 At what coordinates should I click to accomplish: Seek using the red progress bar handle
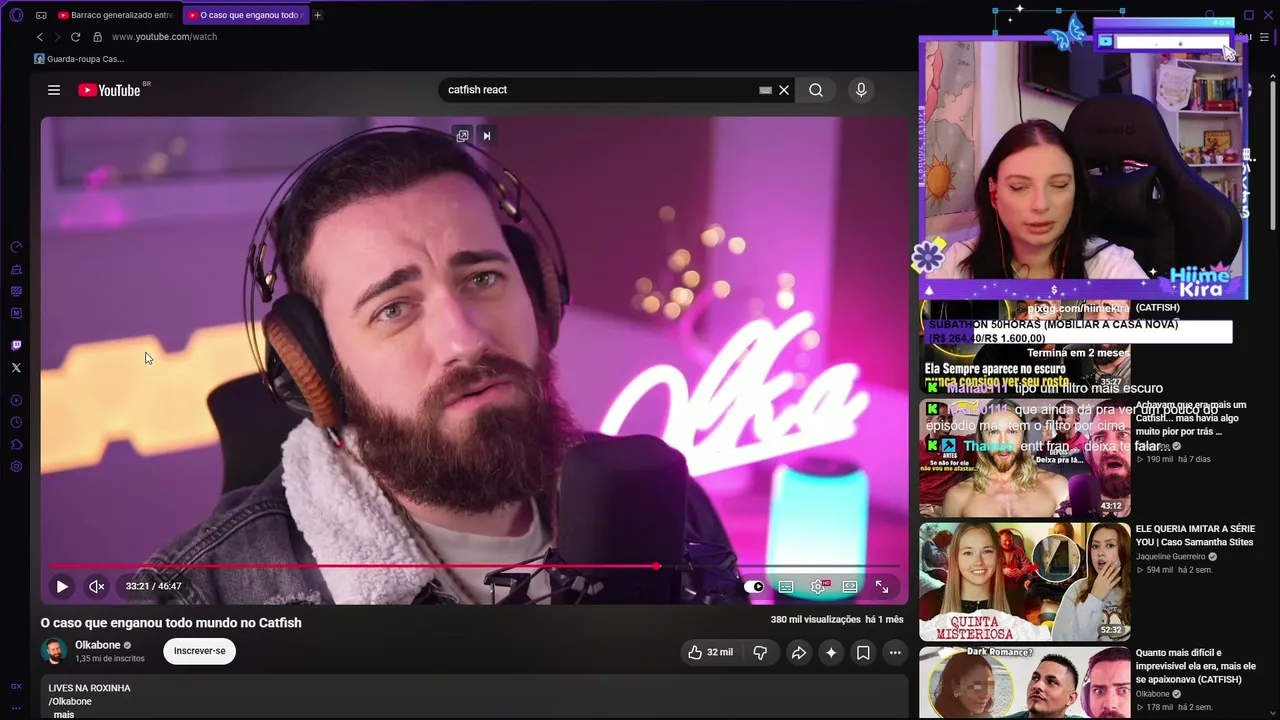pos(656,566)
